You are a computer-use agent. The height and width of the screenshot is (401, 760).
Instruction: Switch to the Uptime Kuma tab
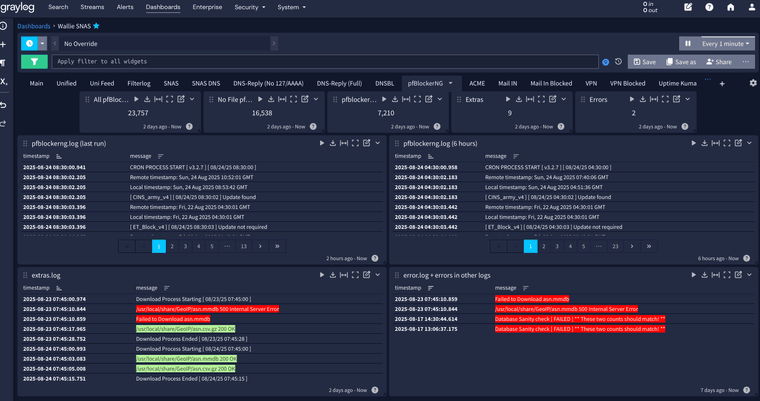click(677, 83)
